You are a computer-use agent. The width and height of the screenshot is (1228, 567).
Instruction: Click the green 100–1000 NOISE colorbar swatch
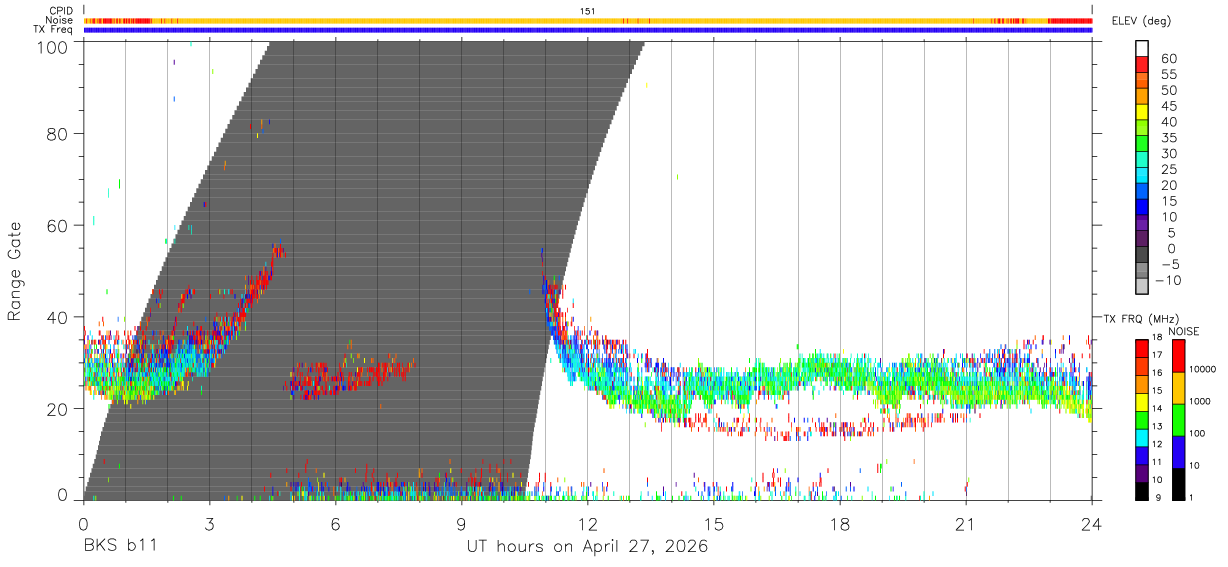[x=1178, y=419]
